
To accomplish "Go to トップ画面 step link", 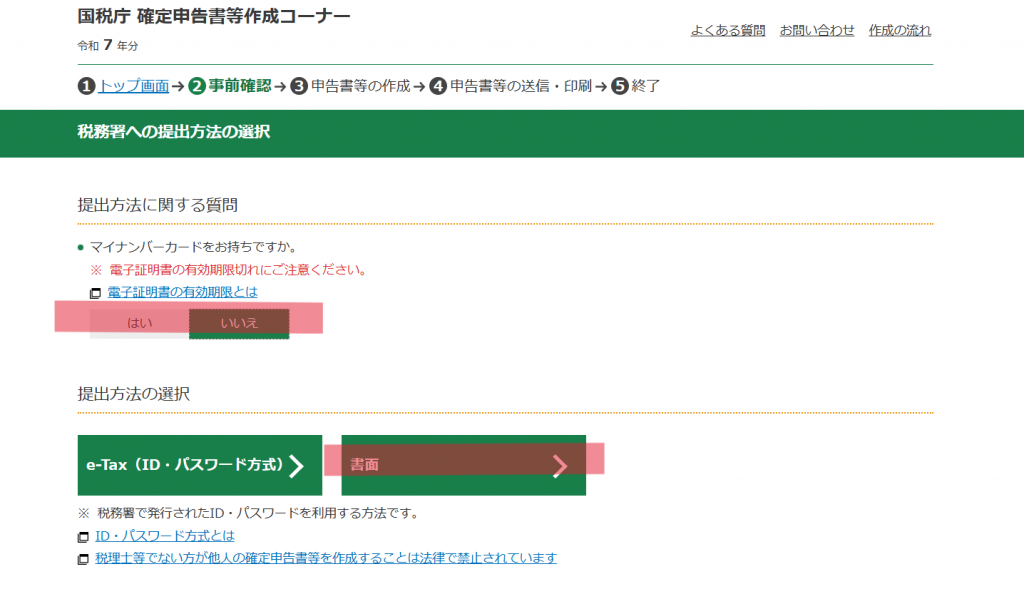I will [x=133, y=86].
